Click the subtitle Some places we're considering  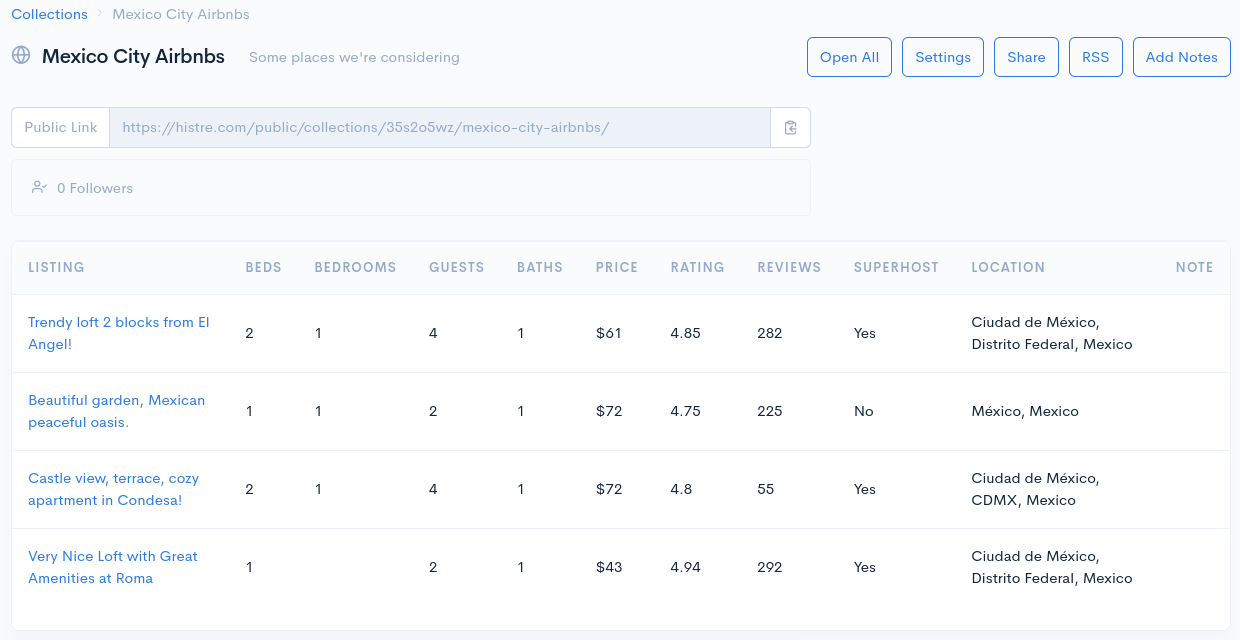coord(354,57)
